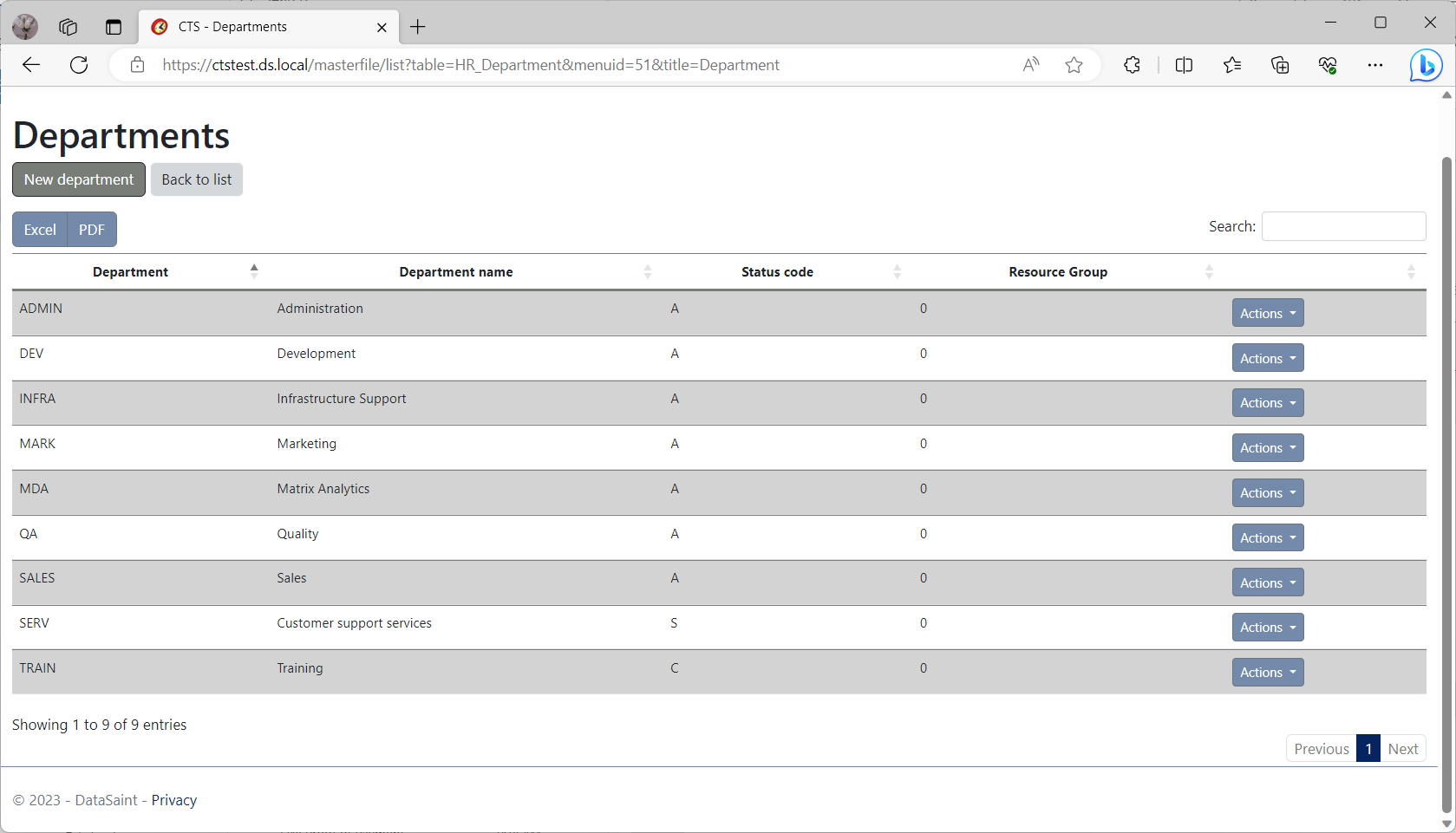Open Read aloud in address bar

click(1031, 65)
